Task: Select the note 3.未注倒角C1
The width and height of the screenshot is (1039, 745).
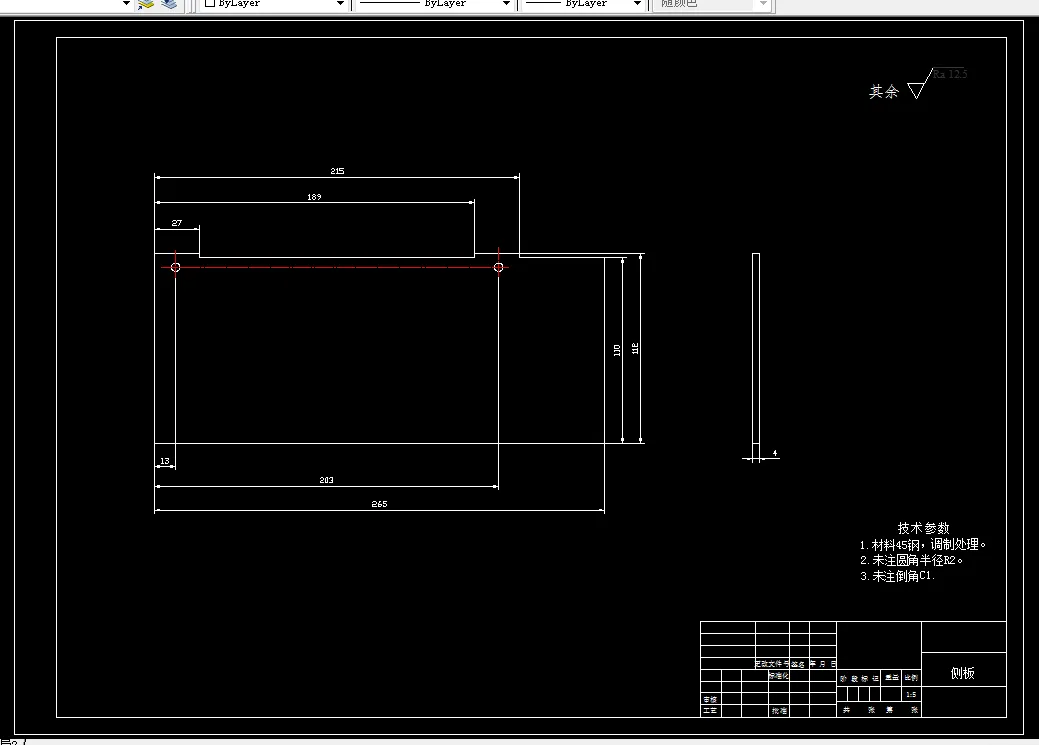Action: (897, 577)
